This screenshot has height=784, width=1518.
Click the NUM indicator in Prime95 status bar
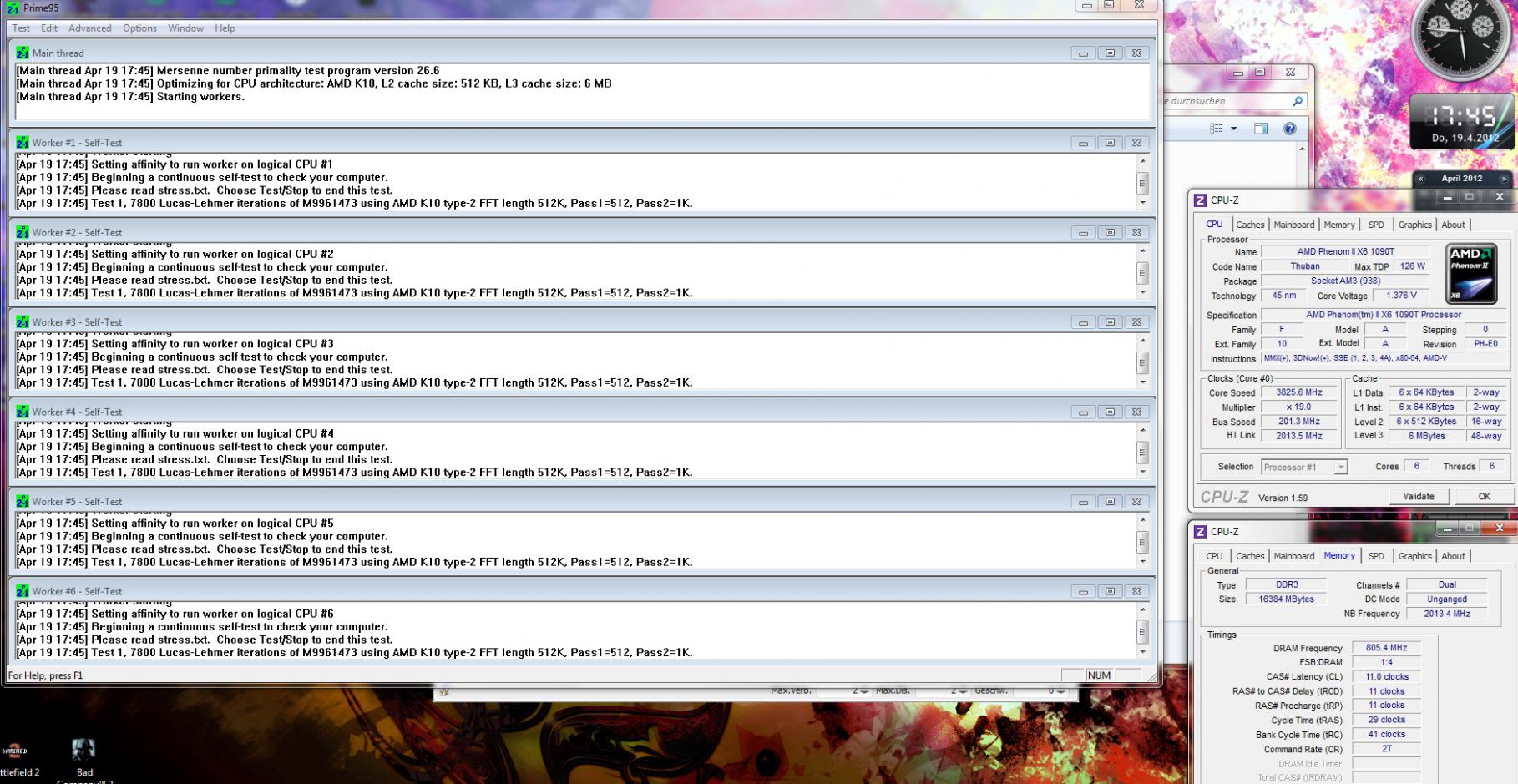tap(1099, 675)
